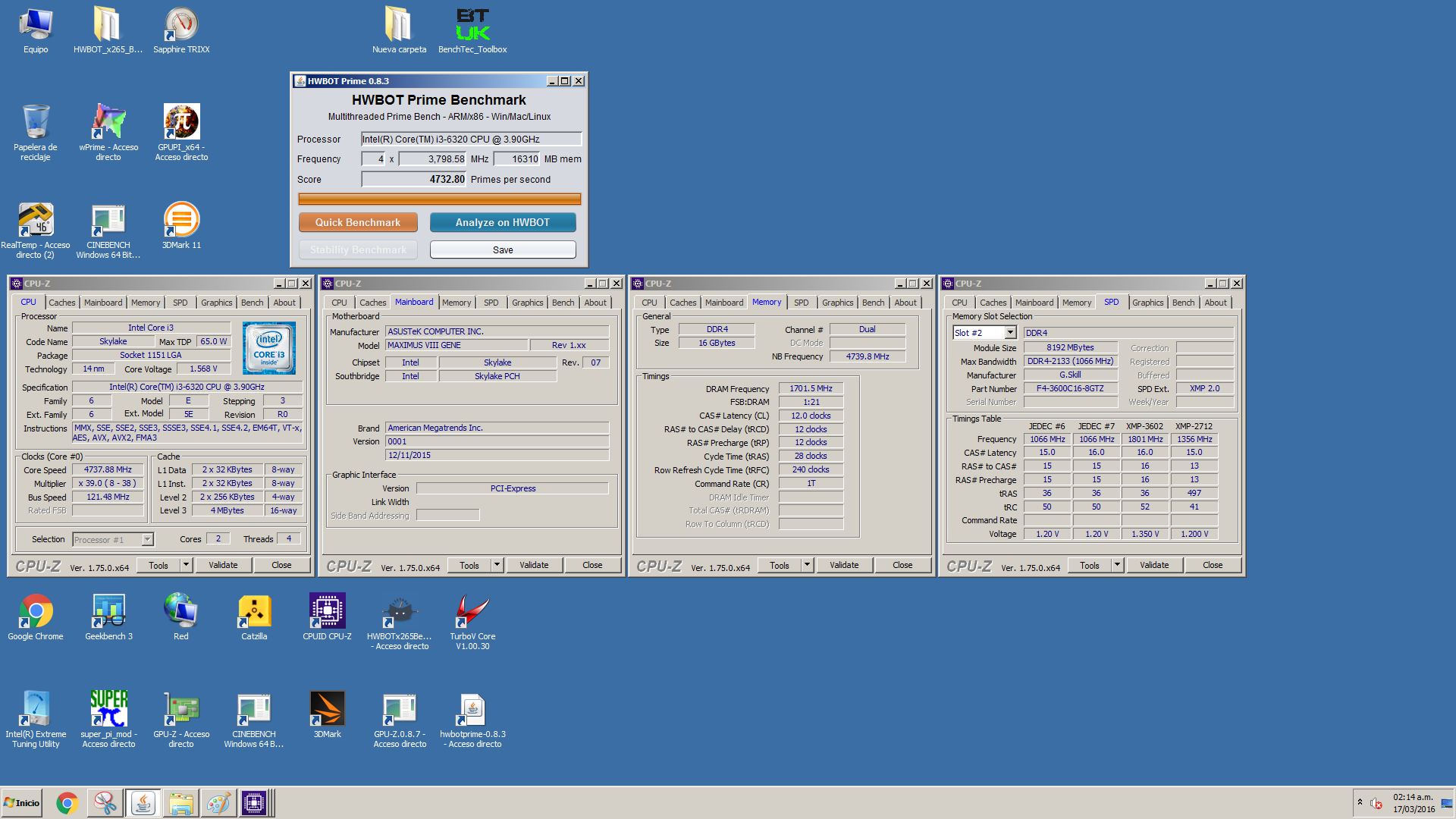Open BenchTec_Toolbox desktop icon
The width and height of the screenshot is (1456, 819).
coord(472,30)
